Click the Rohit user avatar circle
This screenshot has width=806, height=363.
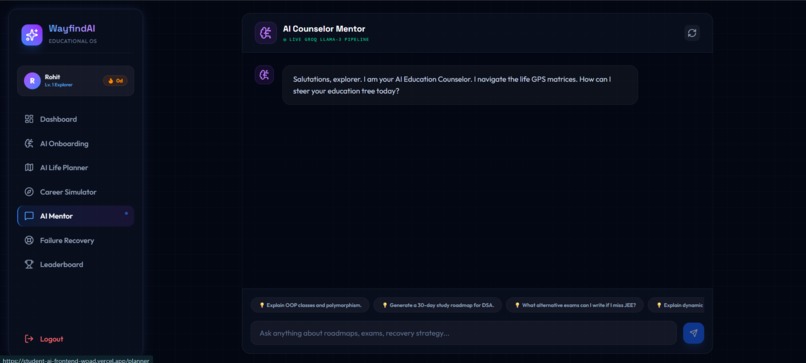coord(32,81)
